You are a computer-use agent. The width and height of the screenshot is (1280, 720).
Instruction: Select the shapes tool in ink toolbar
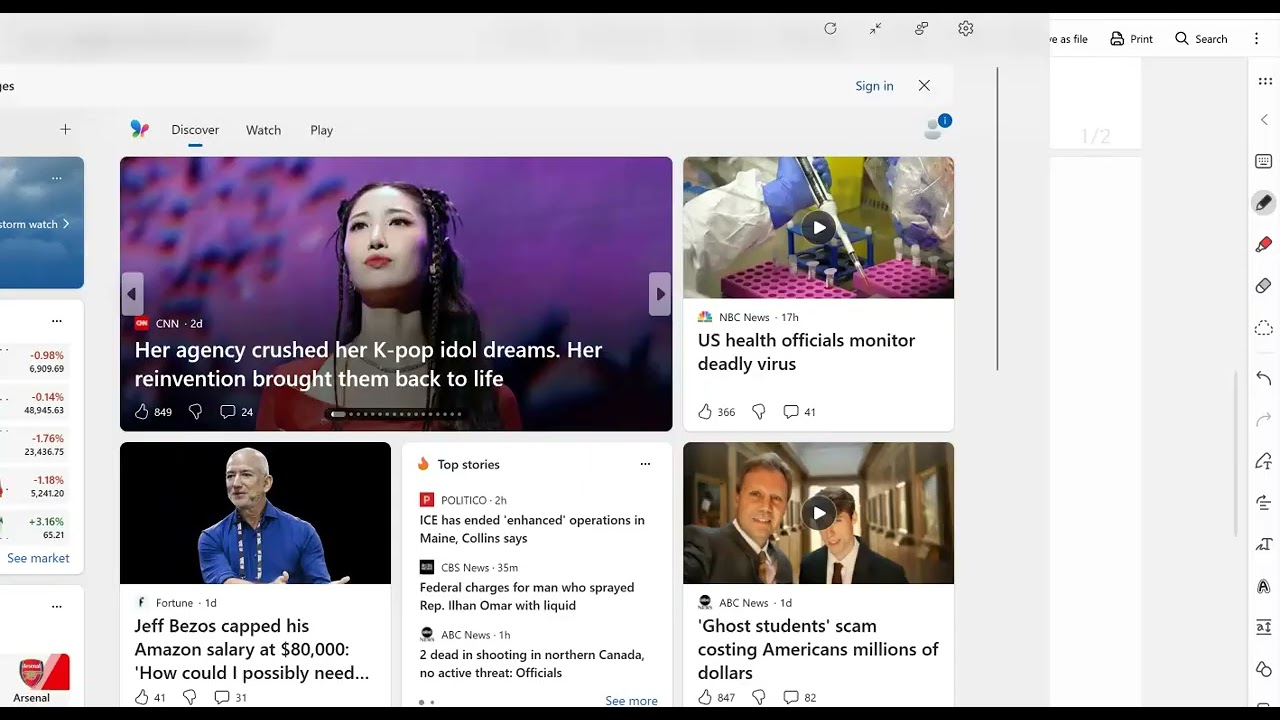tap(1264, 669)
